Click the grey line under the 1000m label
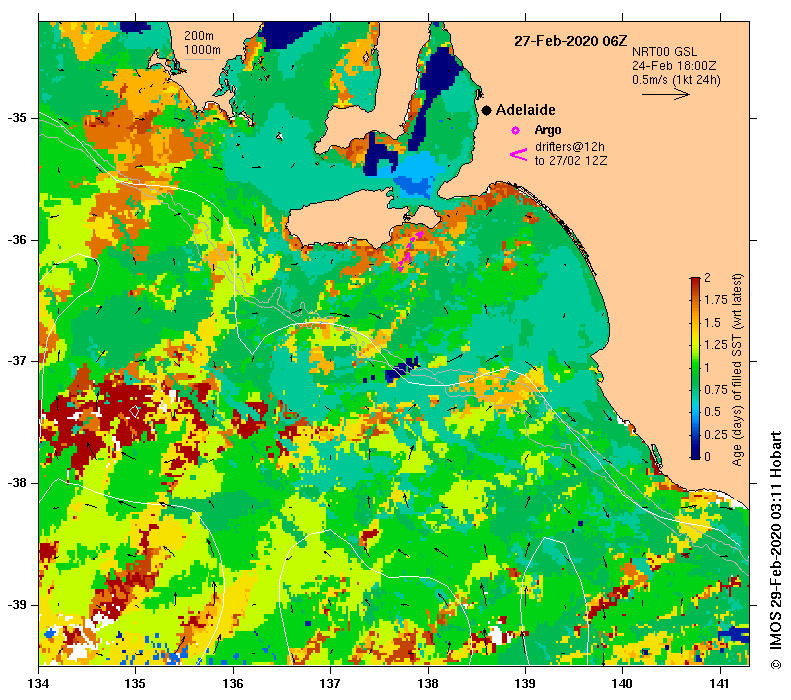This screenshot has width=791, height=700. (x=199, y=60)
